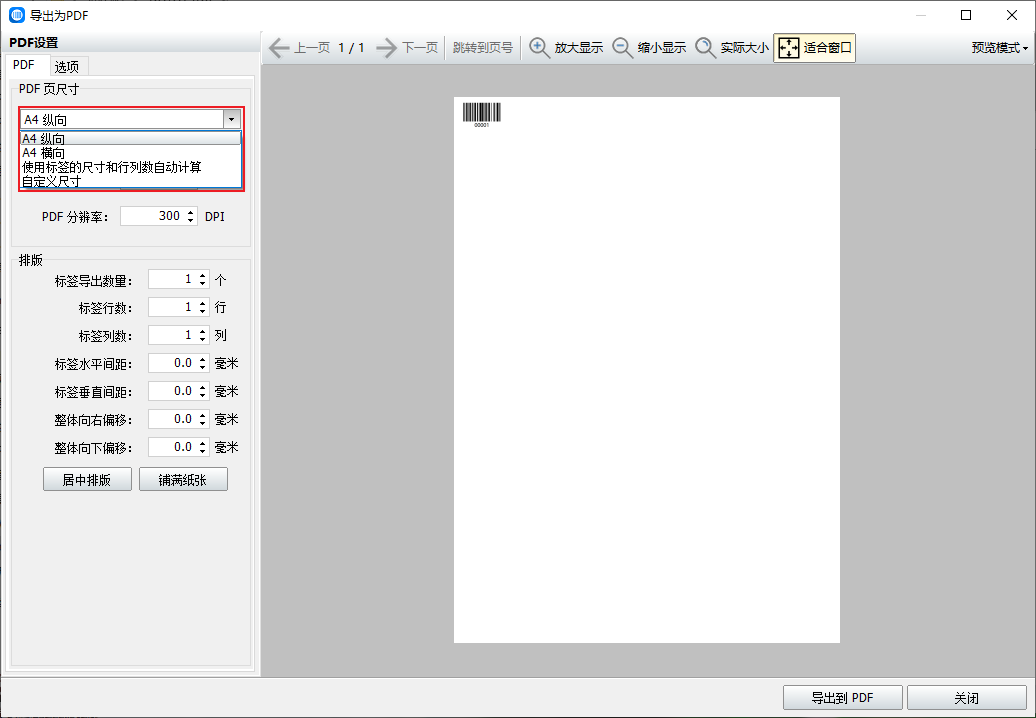Click the jump to page number button
The height and width of the screenshot is (718, 1036).
(482, 48)
